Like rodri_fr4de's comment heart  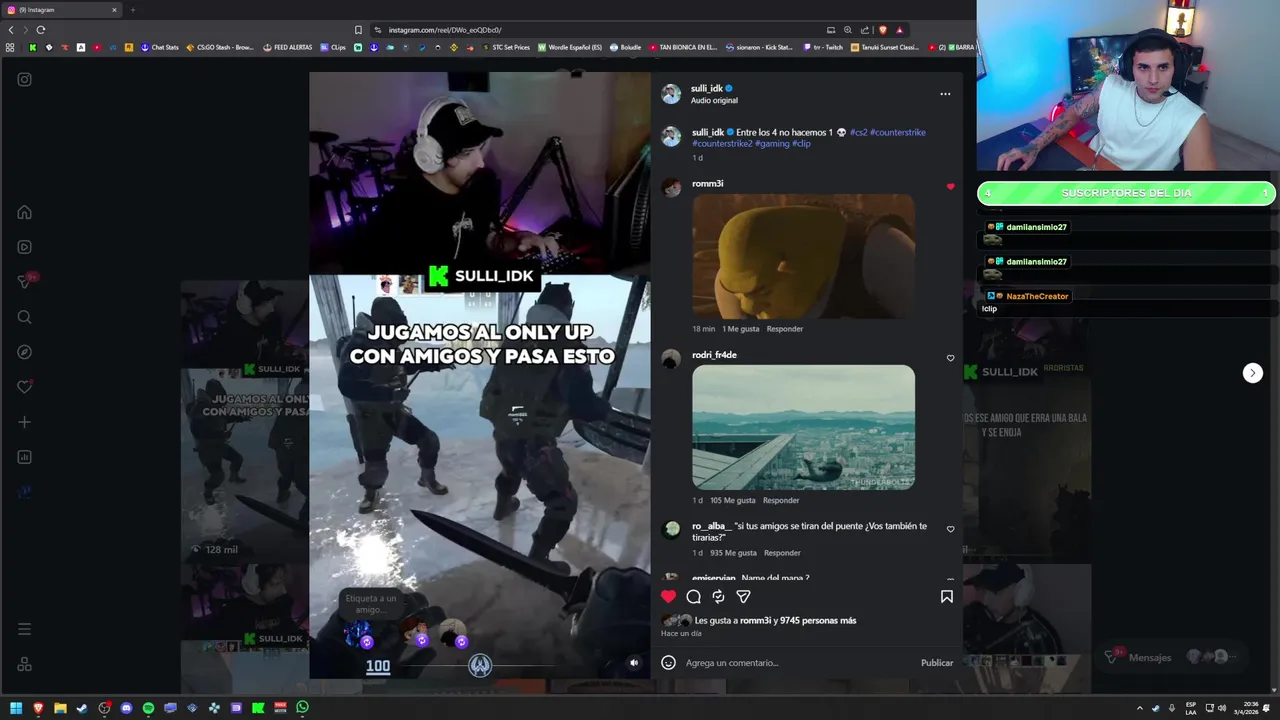click(x=951, y=358)
